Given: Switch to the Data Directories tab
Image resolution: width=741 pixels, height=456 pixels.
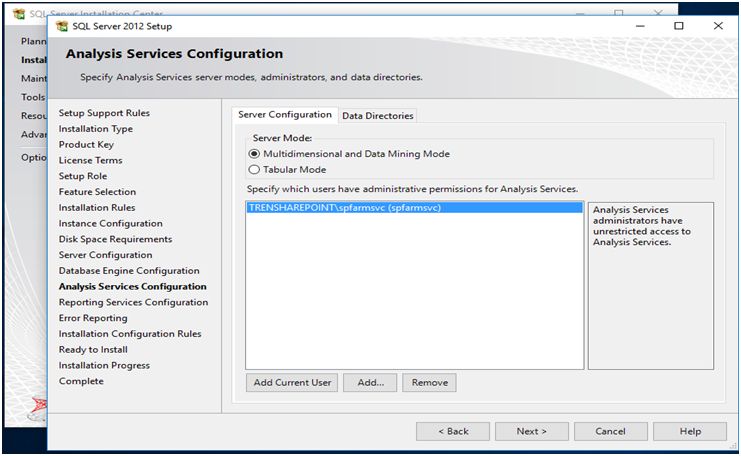Looking at the screenshot, I should point(377,116).
